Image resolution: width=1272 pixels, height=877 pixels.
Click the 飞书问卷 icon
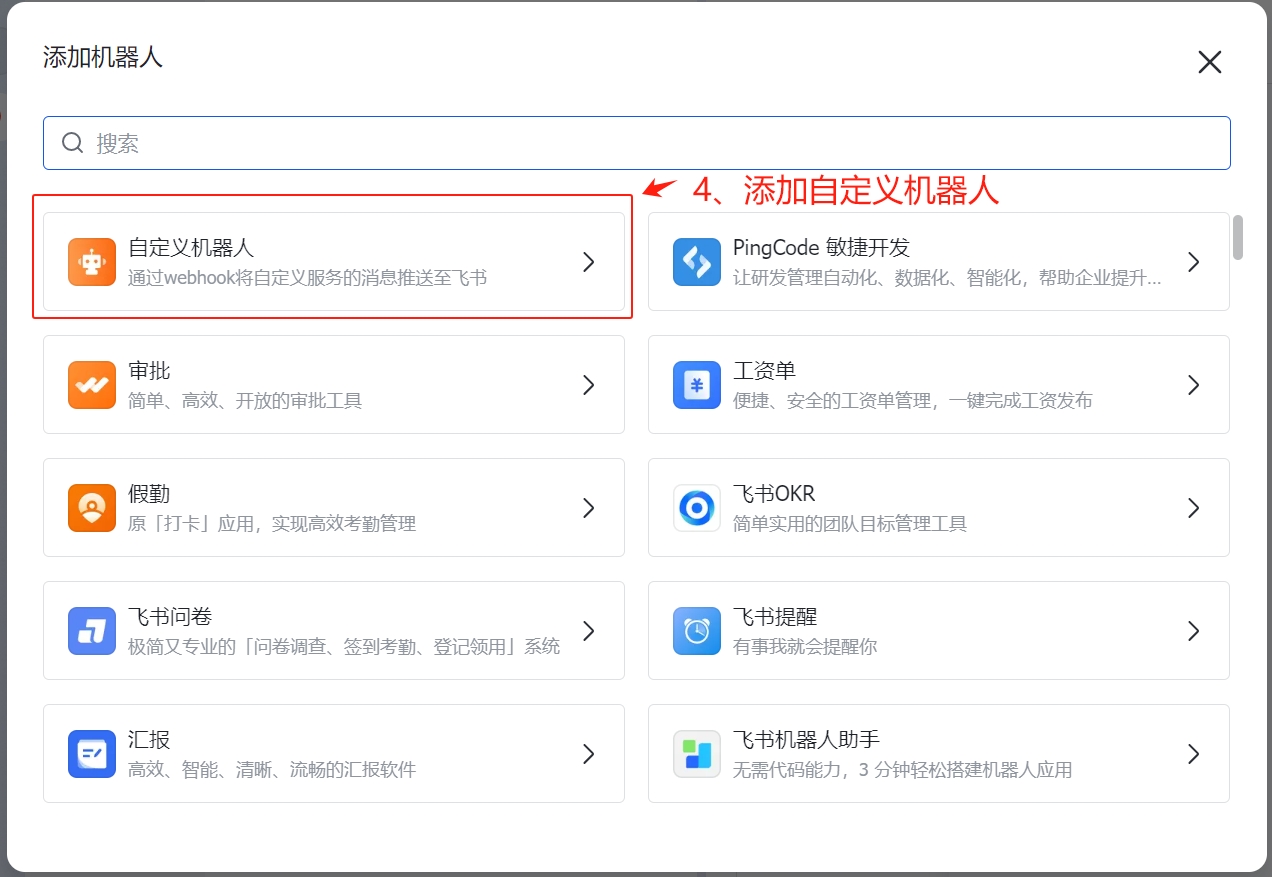(92, 631)
